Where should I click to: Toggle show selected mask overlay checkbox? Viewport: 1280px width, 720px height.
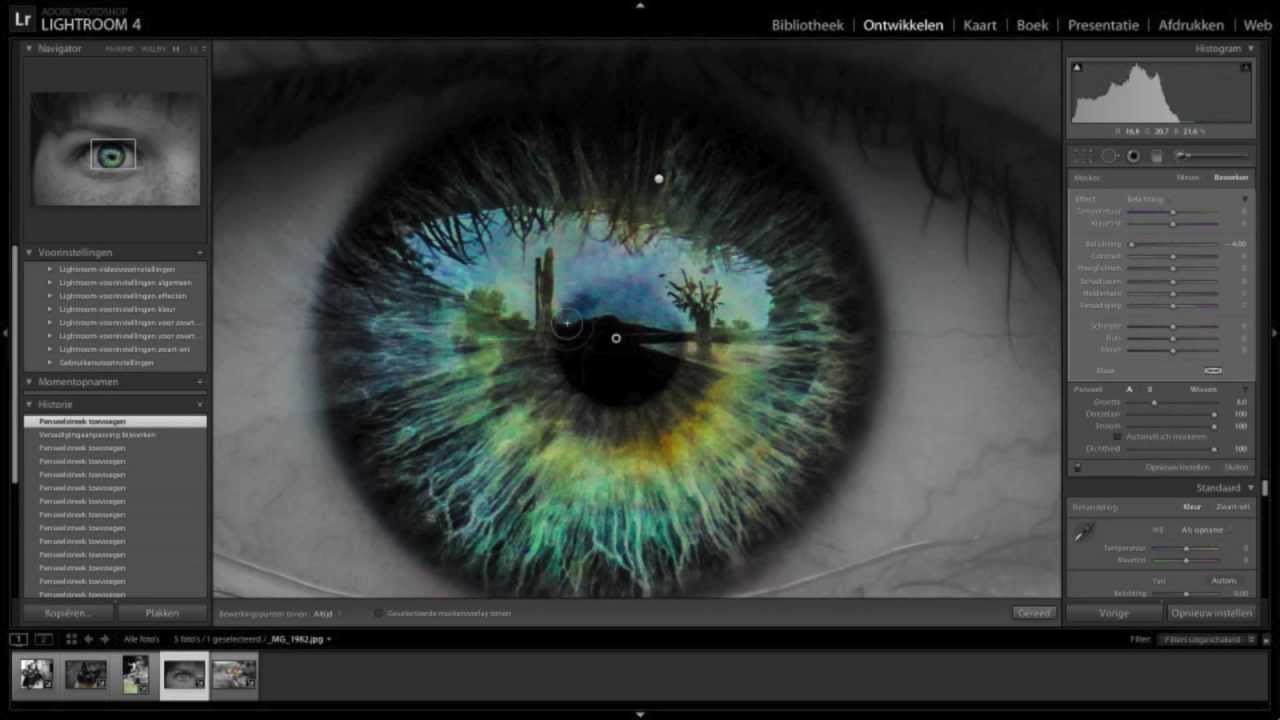coord(380,613)
